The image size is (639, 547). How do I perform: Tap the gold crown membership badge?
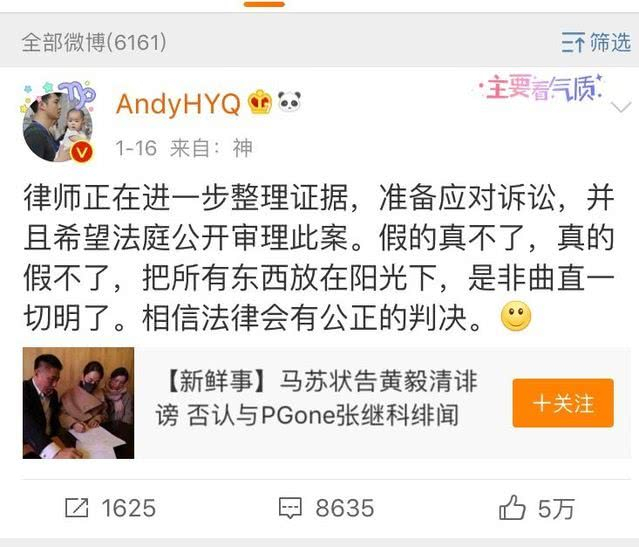(260, 102)
